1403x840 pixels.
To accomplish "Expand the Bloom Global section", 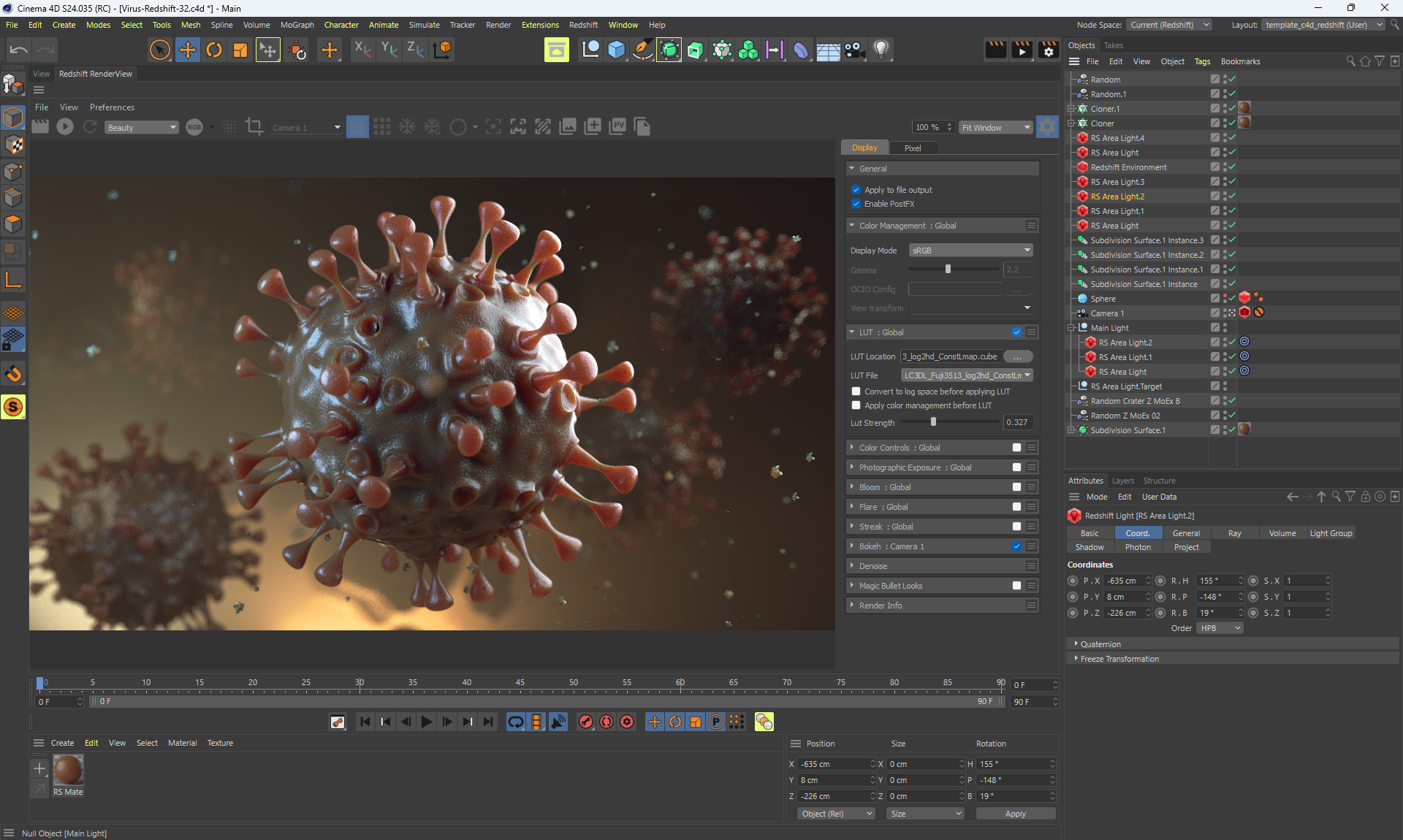I will (x=852, y=487).
